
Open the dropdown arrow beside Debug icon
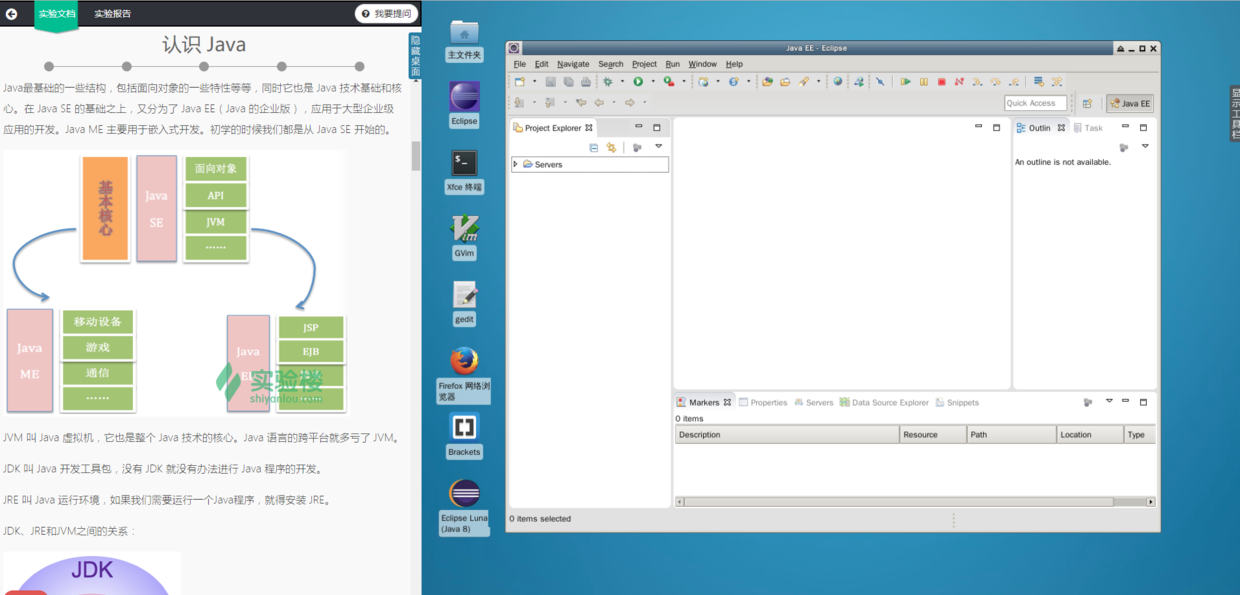pos(622,82)
